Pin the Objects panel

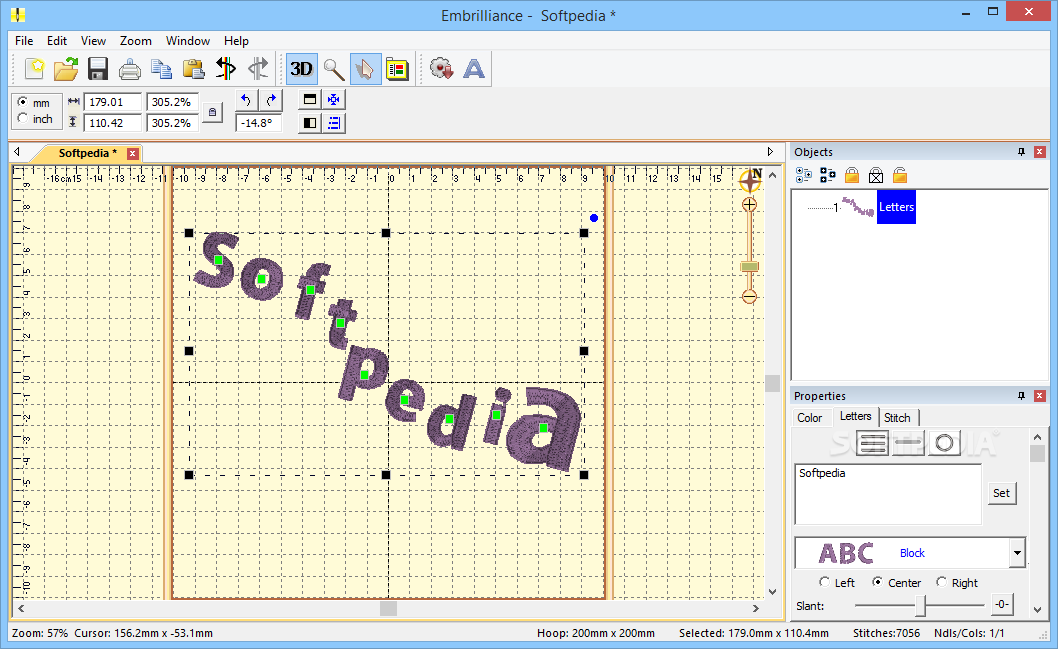[1022, 152]
